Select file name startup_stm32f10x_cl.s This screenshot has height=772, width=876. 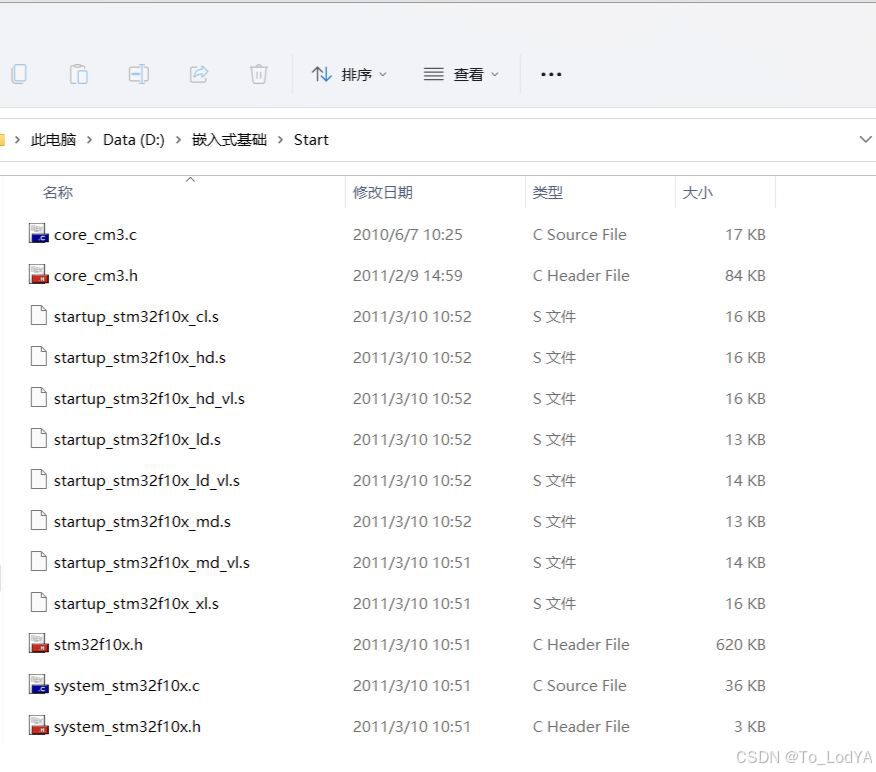(x=136, y=317)
